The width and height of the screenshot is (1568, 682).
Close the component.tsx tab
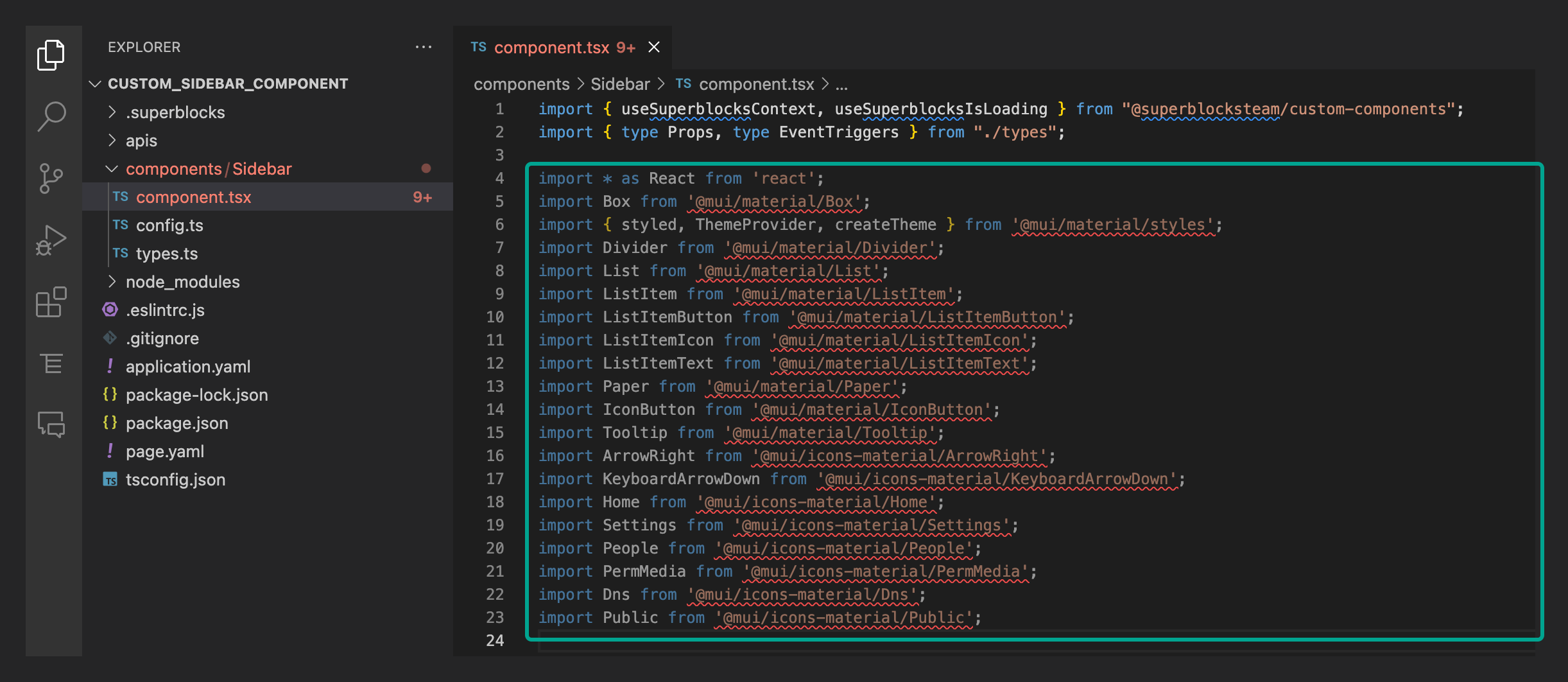tap(654, 47)
